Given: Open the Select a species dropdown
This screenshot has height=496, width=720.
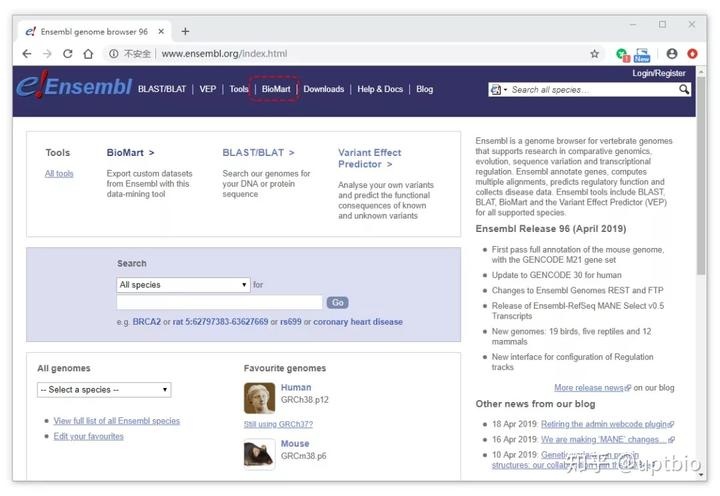Looking at the screenshot, I should click(x=104, y=390).
